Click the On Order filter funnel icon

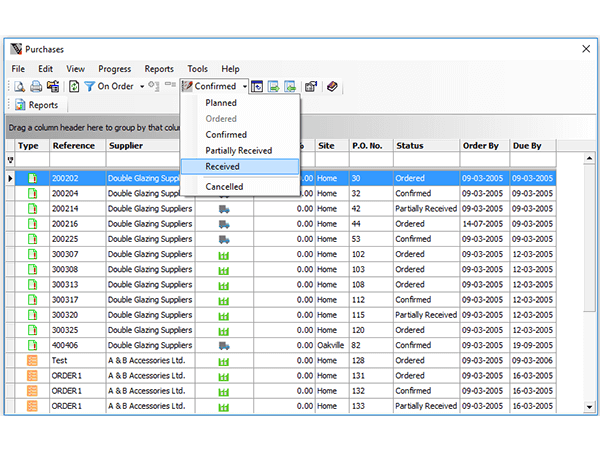click(x=89, y=87)
